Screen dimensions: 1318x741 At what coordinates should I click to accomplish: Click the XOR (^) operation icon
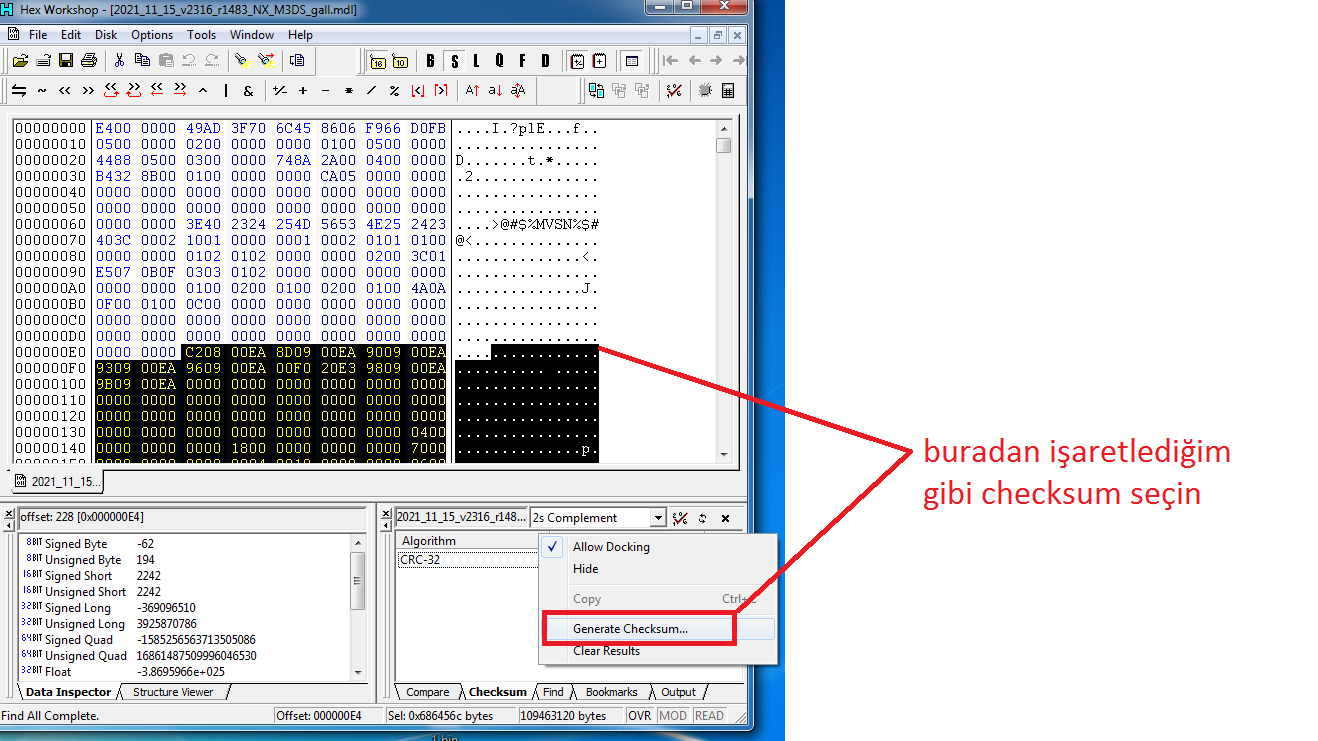pyautogui.click(x=203, y=90)
